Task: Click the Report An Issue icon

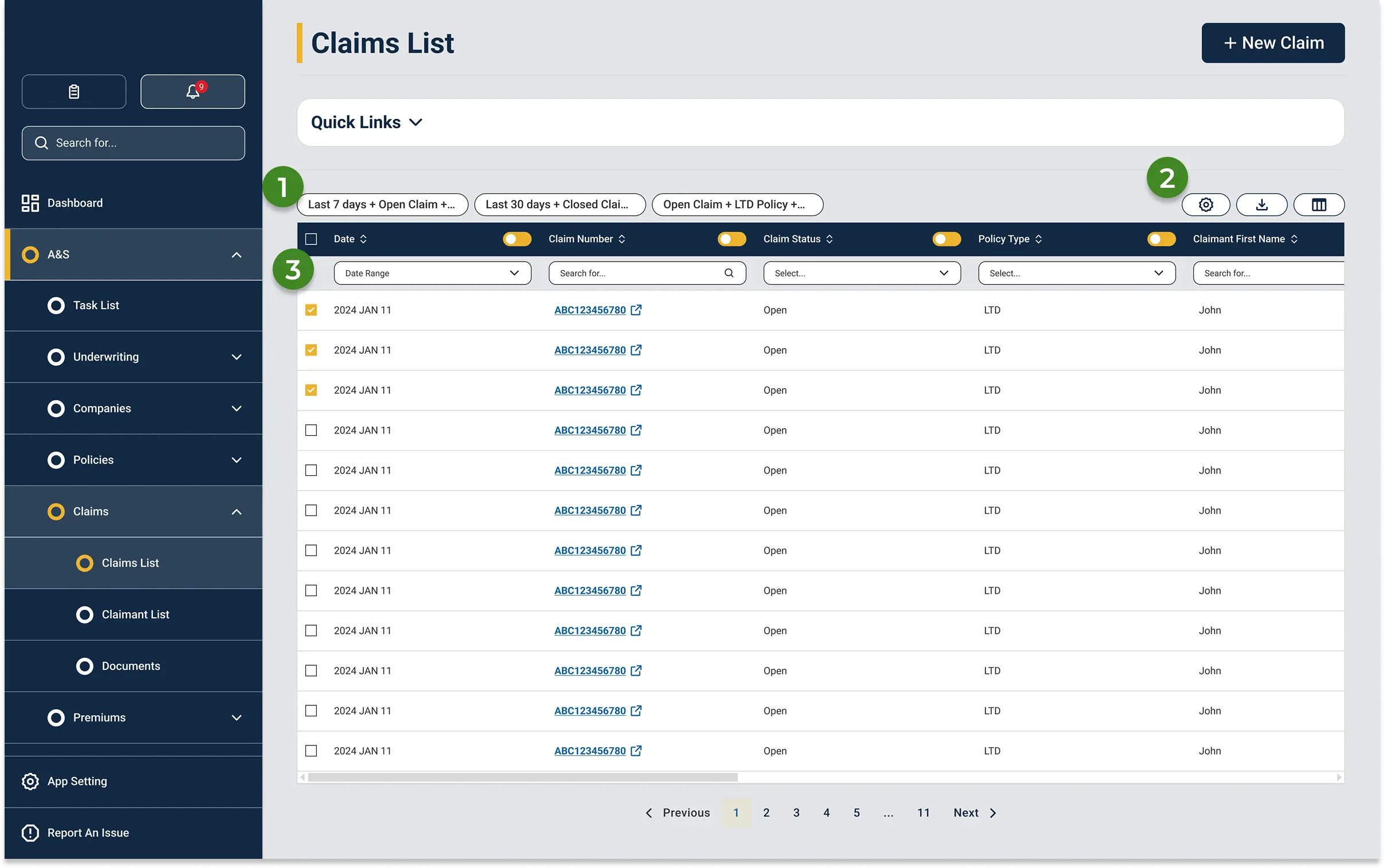Action: [30, 833]
